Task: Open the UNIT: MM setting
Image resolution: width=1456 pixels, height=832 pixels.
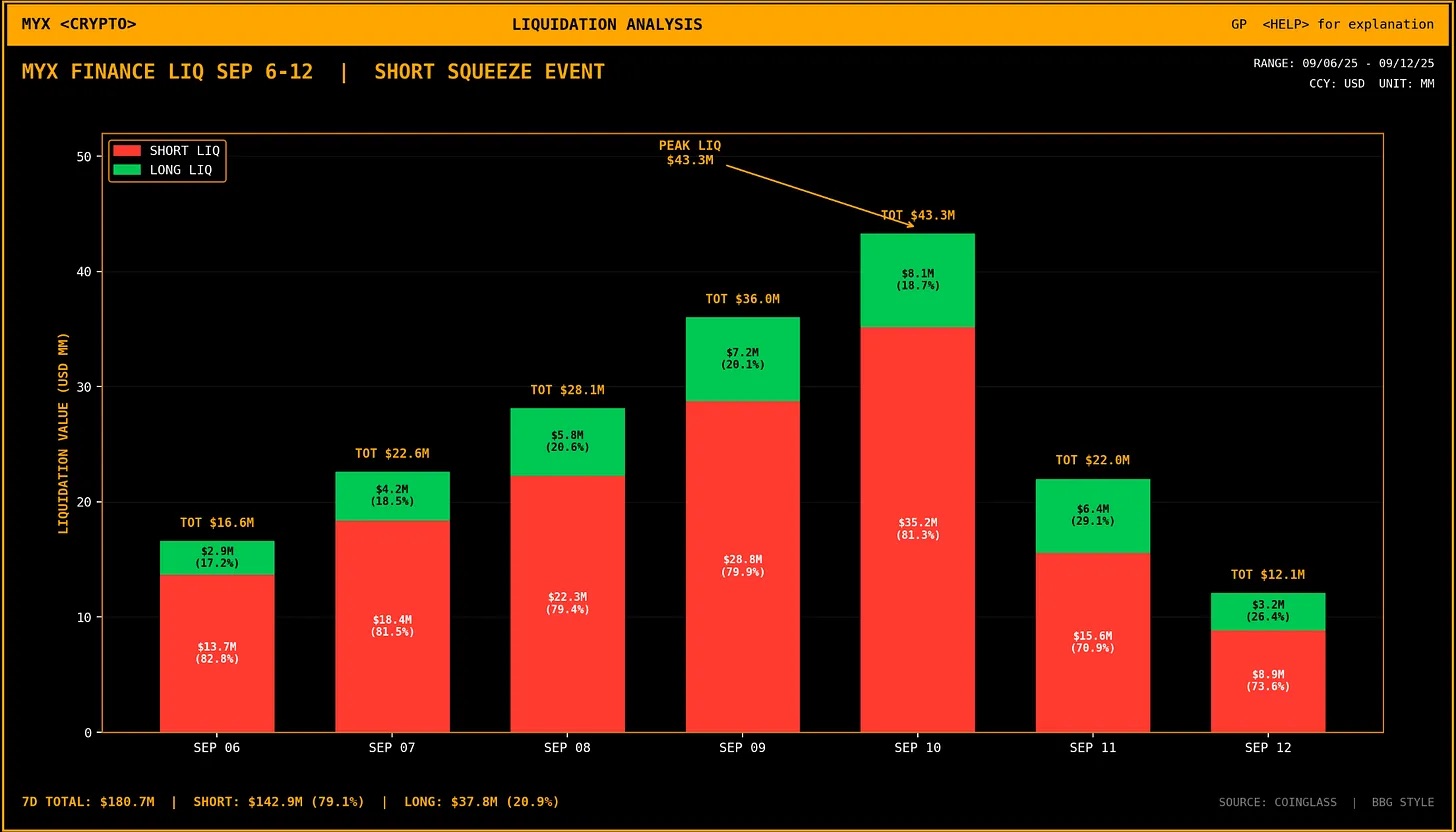Action: [1406, 83]
